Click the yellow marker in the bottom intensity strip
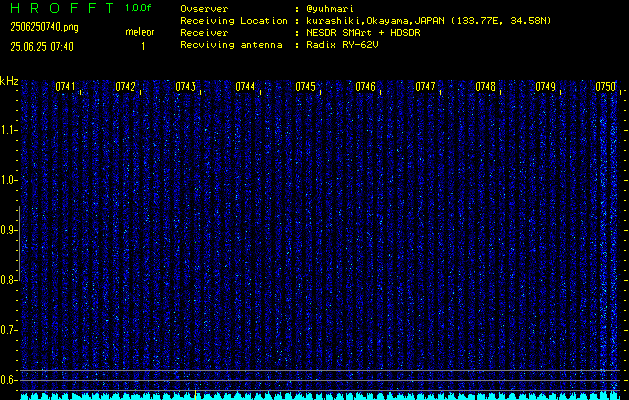 (195, 395)
